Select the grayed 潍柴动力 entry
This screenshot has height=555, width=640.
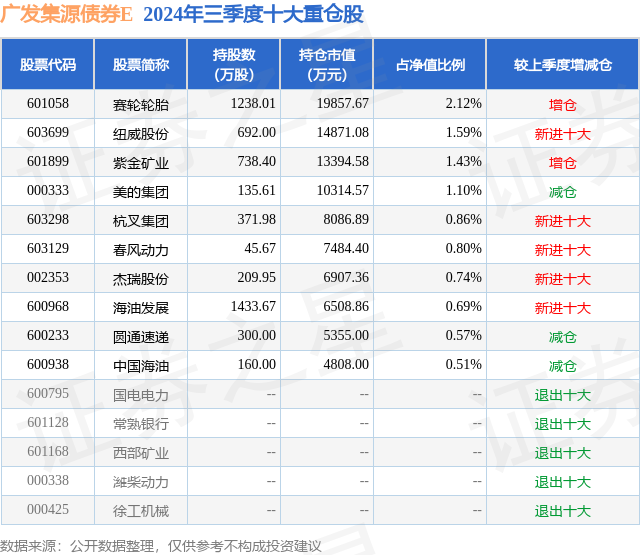tap(141, 482)
